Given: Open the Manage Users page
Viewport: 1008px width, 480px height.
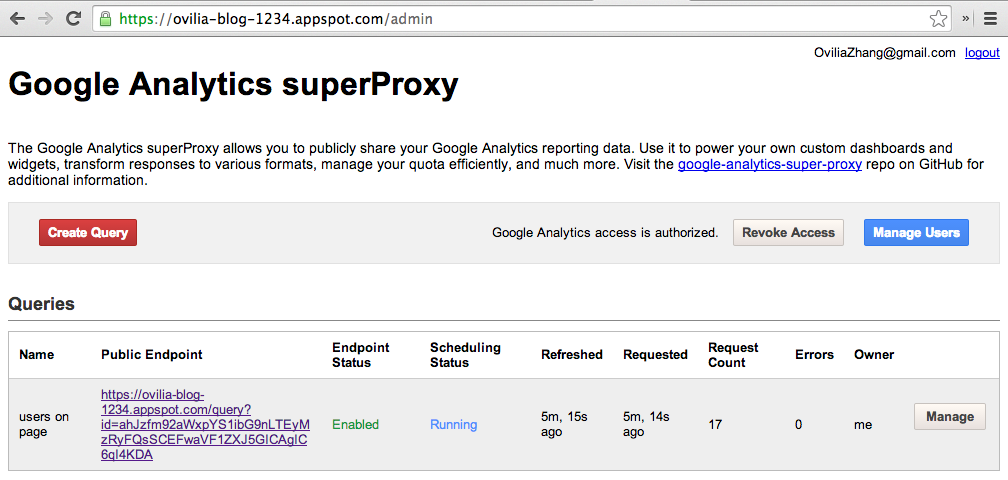Looking at the screenshot, I should coord(916,233).
